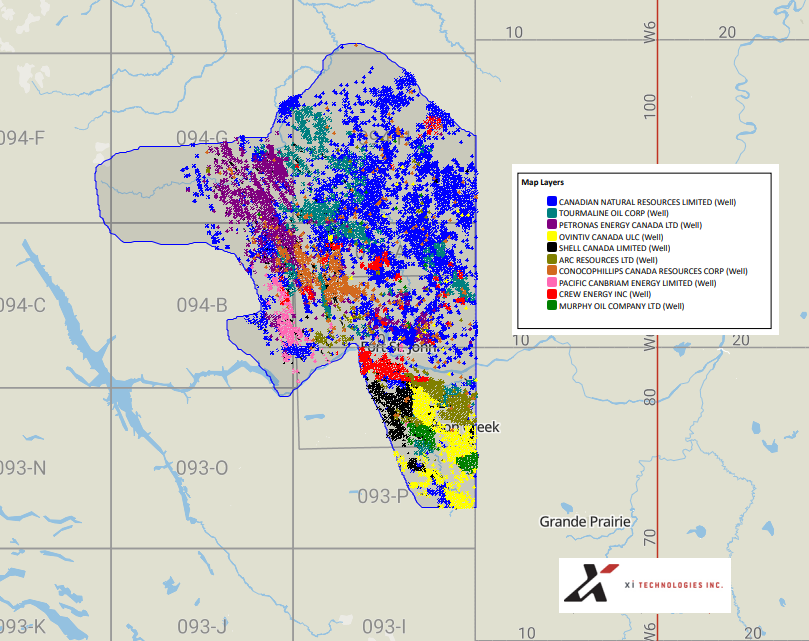Select the blue Canadian Natural Resources swatch icon

point(552,199)
